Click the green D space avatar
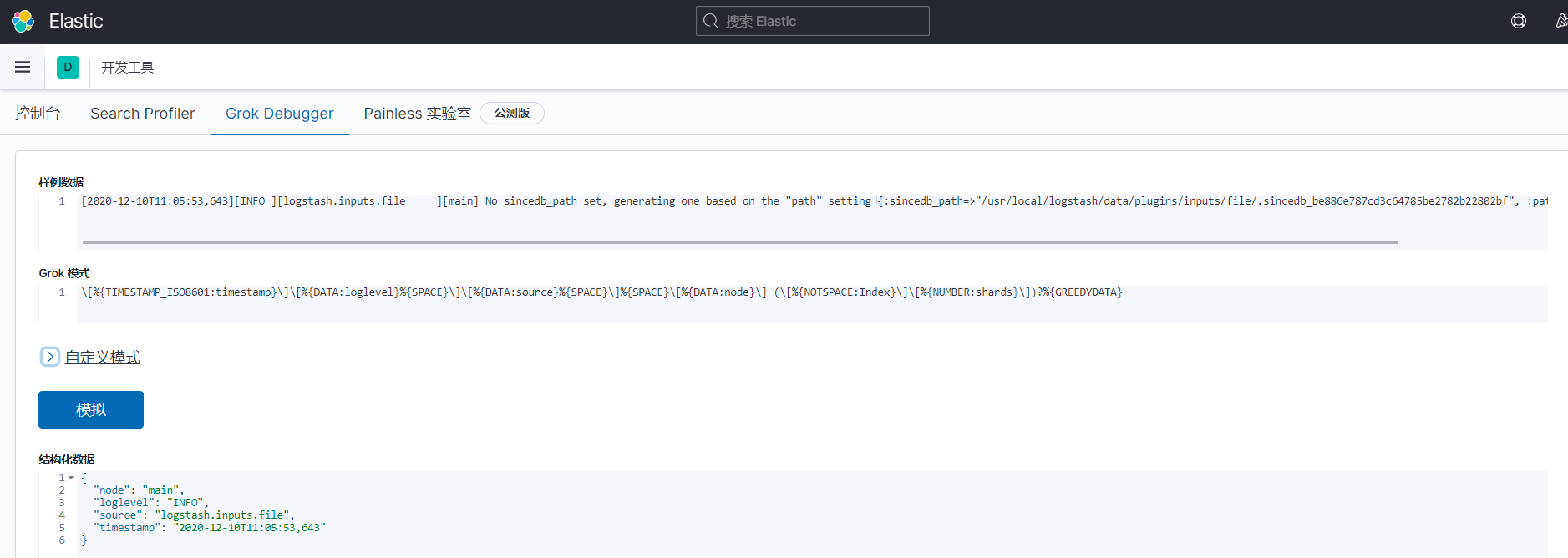 point(68,67)
